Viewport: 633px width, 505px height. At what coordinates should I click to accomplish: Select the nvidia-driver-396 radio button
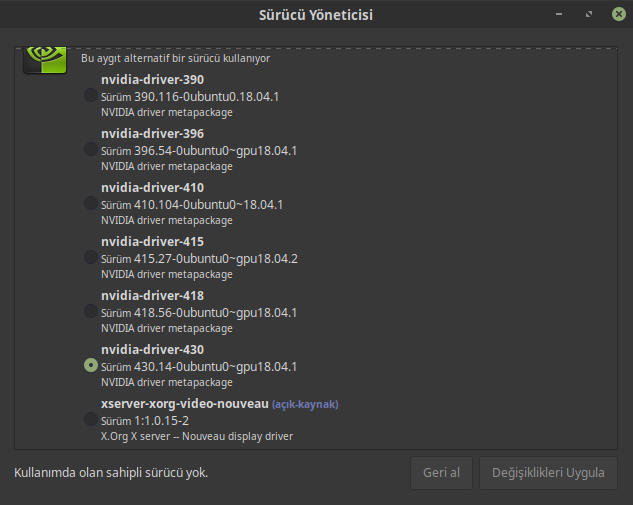91,149
